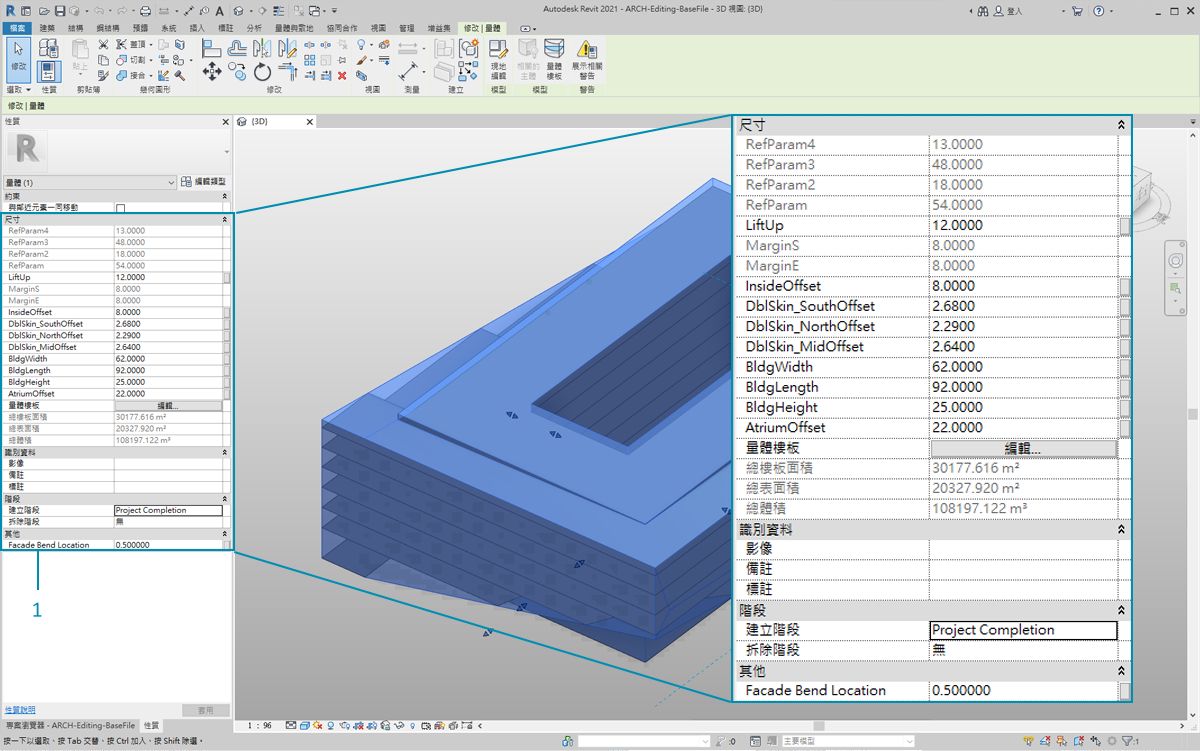The image size is (1200, 751).
Task: Toggle Drag Elements on Selection in status bar
Action: 1095,741
